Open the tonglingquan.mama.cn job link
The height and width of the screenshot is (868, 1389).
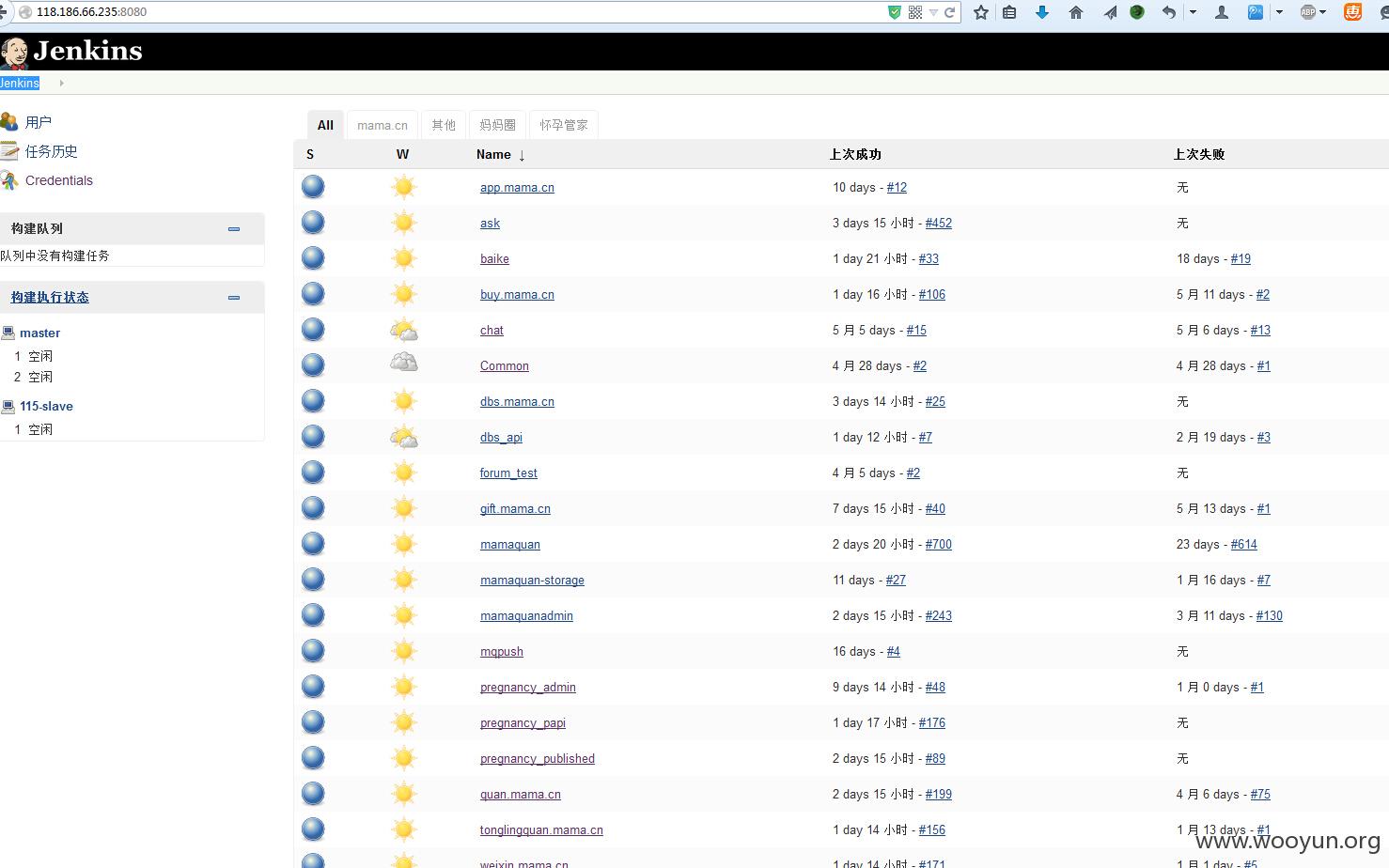[x=541, y=830]
